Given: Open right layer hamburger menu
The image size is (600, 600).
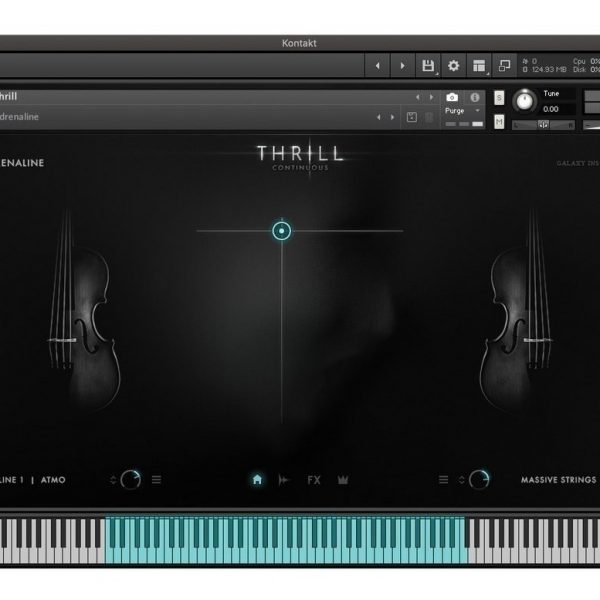Looking at the screenshot, I should (x=443, y=479).
